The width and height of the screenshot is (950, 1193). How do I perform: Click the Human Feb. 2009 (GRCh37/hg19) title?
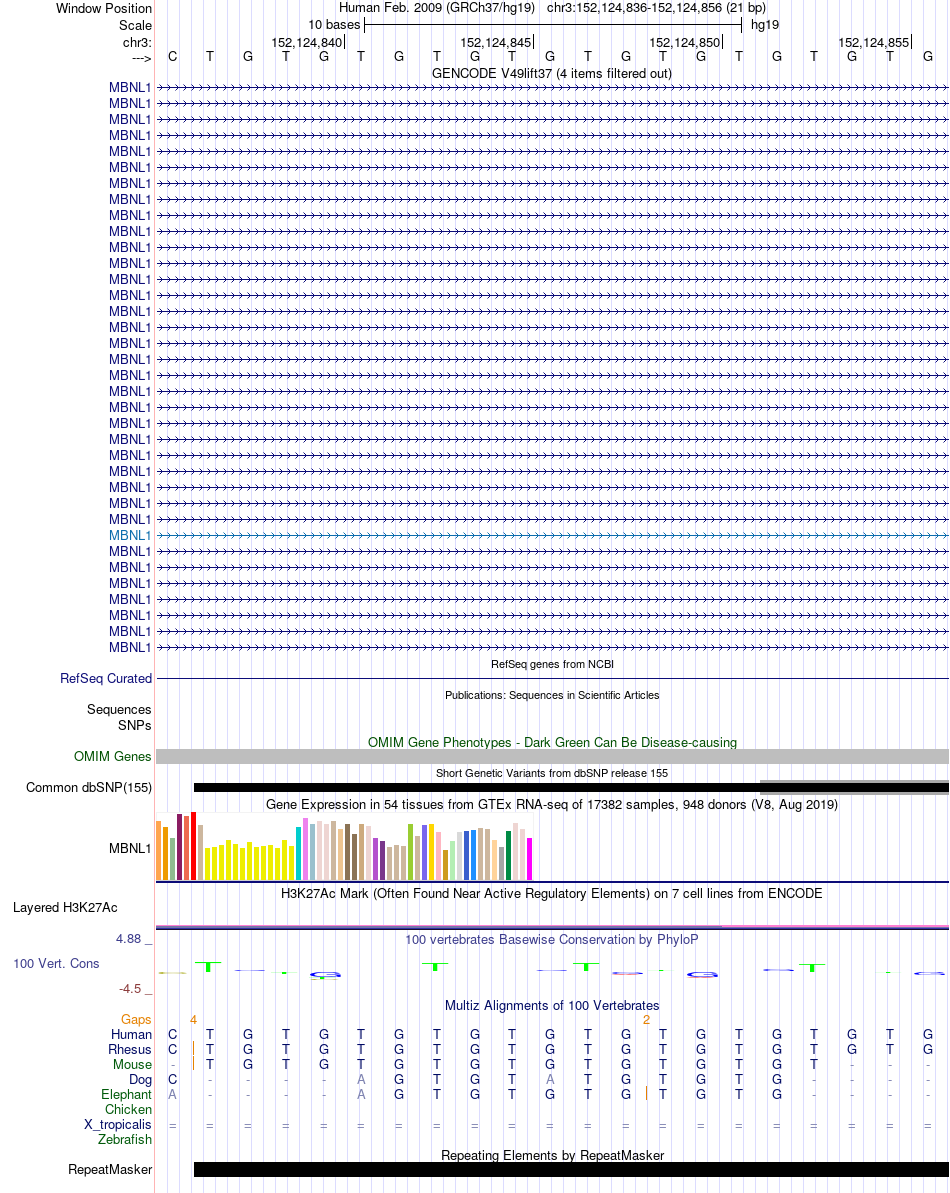(x=437, y=8)
